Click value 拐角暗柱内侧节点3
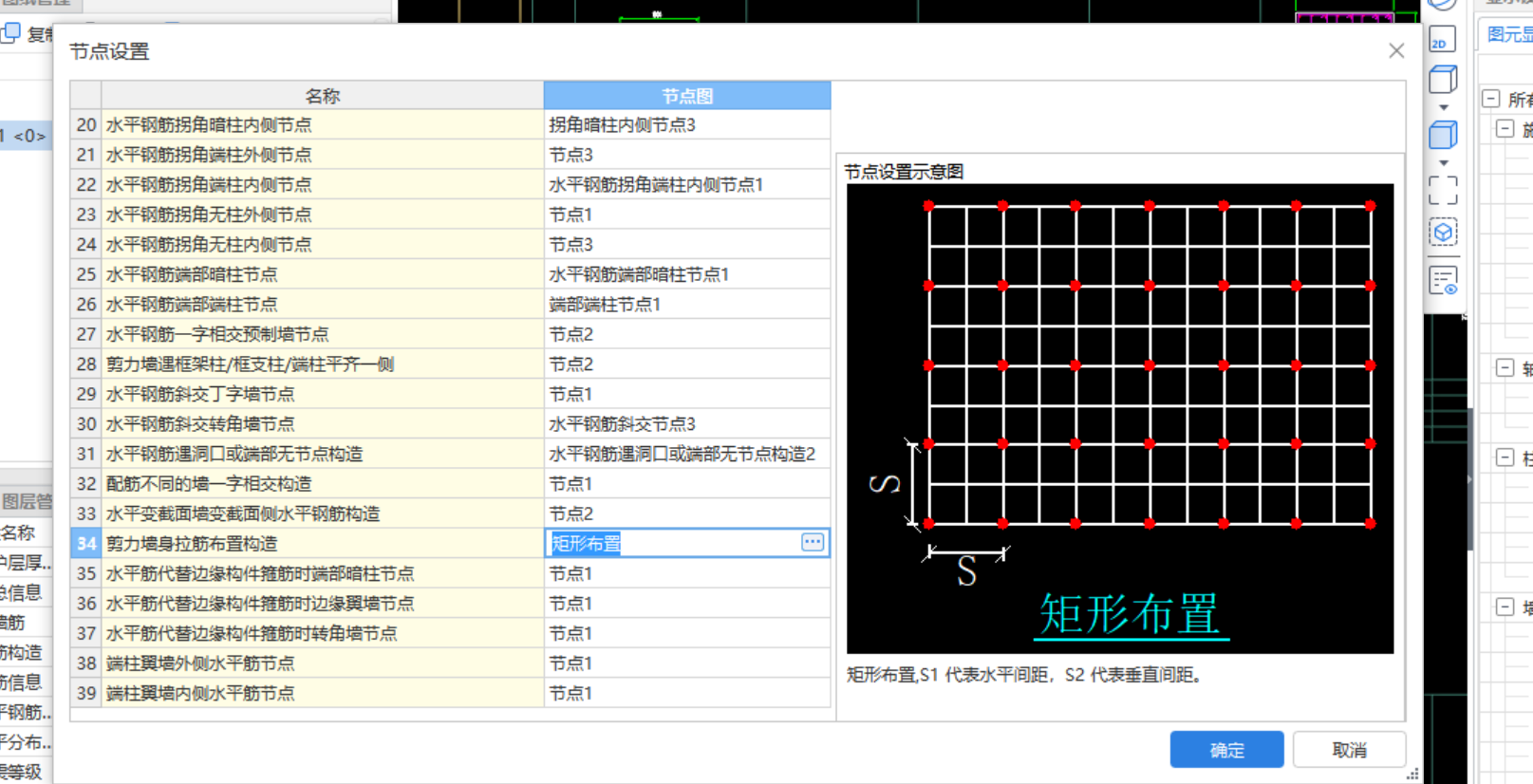Image resolution: width=1533 pixels, height=784 pixels. [x=687, y=125]
